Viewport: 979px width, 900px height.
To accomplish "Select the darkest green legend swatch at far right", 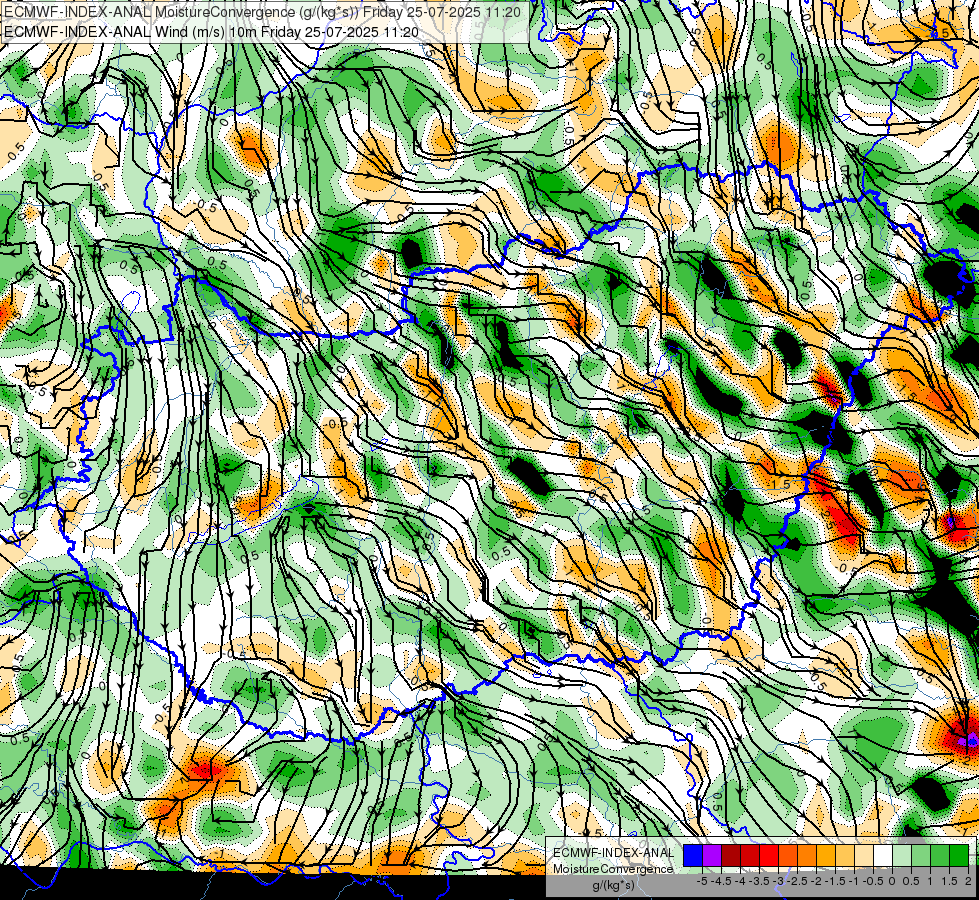I will (959, 856).
